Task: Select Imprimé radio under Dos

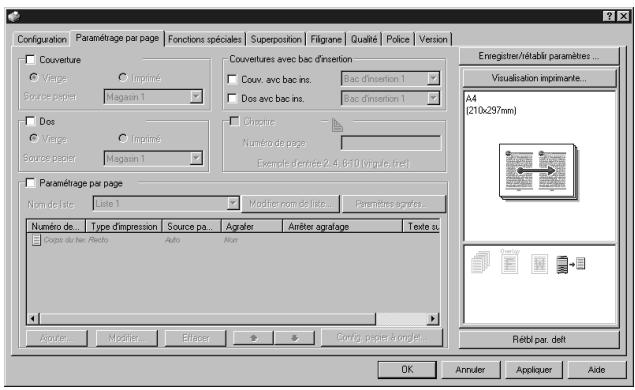Action: click(123, 139)
